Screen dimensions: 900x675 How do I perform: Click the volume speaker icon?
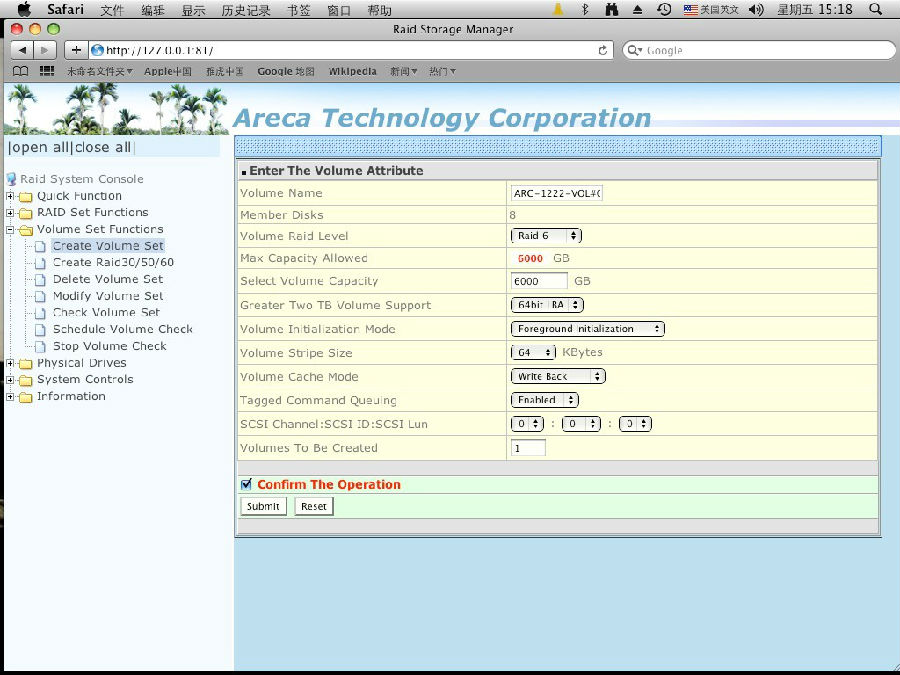757,9
